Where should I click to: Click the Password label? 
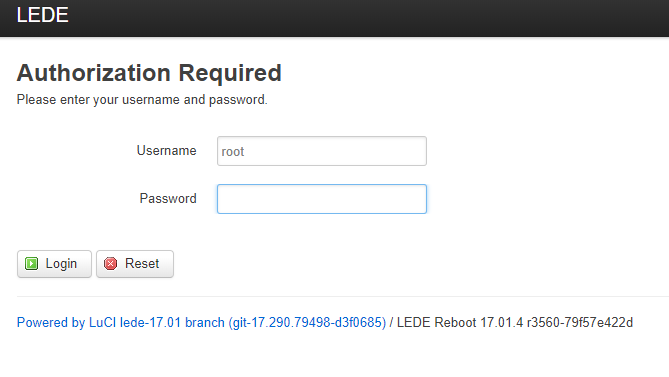(x=168, y=198)
